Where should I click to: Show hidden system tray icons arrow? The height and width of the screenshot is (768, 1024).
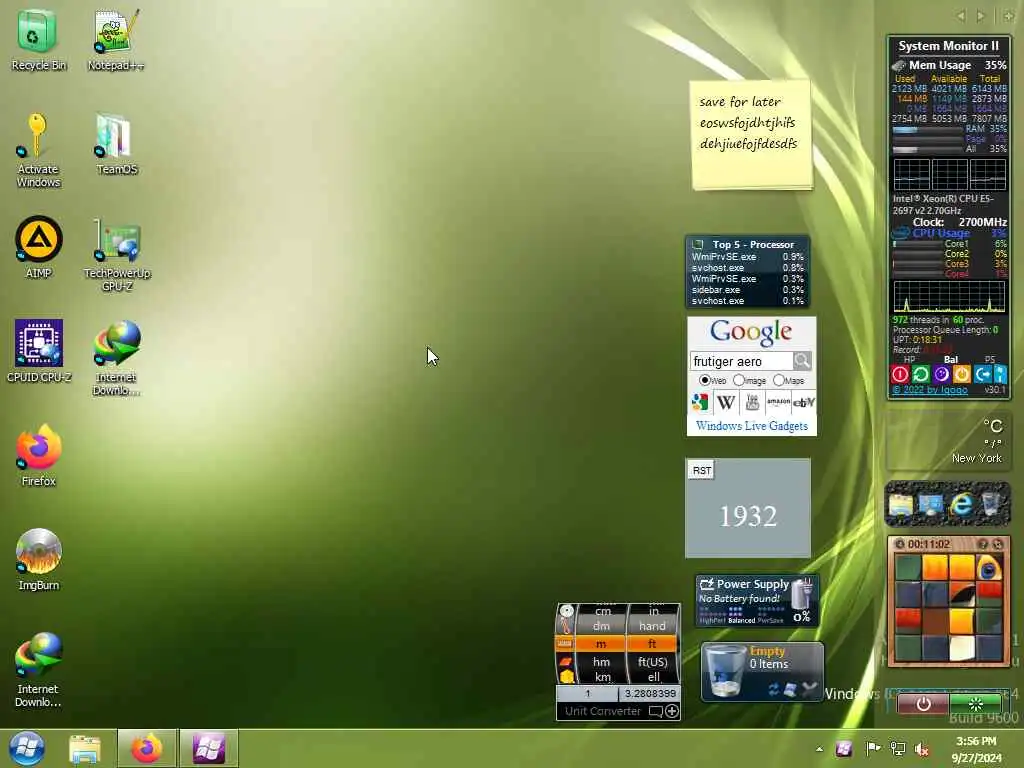point(819,749)
